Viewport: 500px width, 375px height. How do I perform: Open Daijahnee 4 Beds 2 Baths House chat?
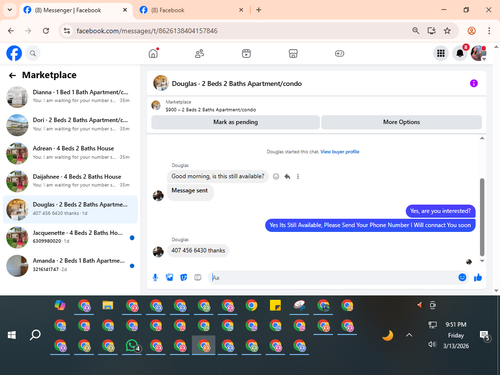coord(70,181)
